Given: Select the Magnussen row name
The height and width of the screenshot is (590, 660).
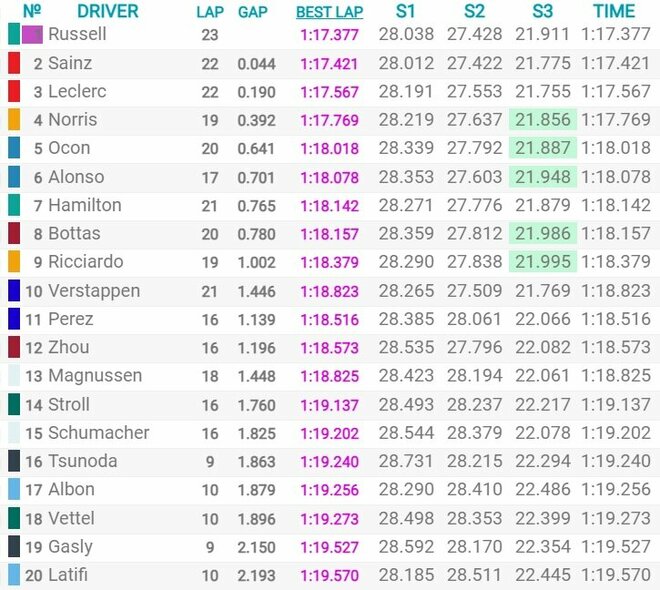Looking at the screenshot, I should point(95,376).
